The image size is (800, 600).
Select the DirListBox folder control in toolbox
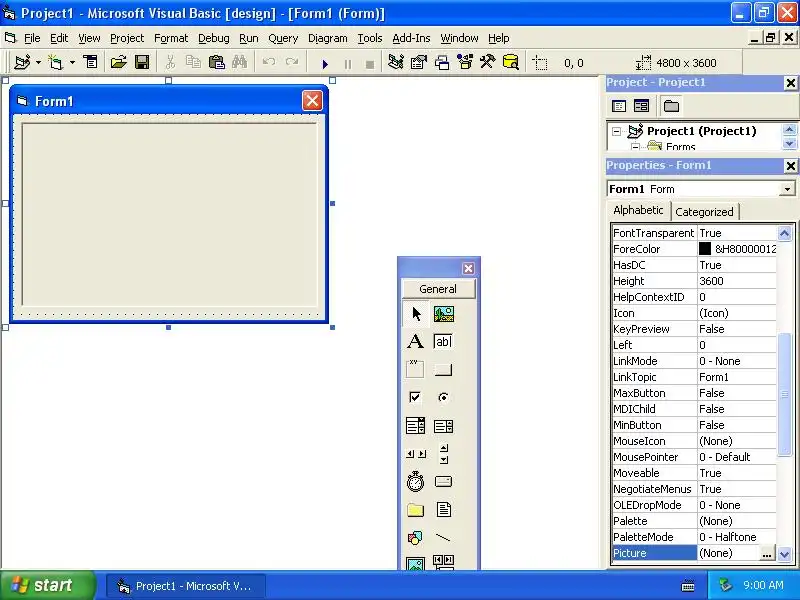416,509
